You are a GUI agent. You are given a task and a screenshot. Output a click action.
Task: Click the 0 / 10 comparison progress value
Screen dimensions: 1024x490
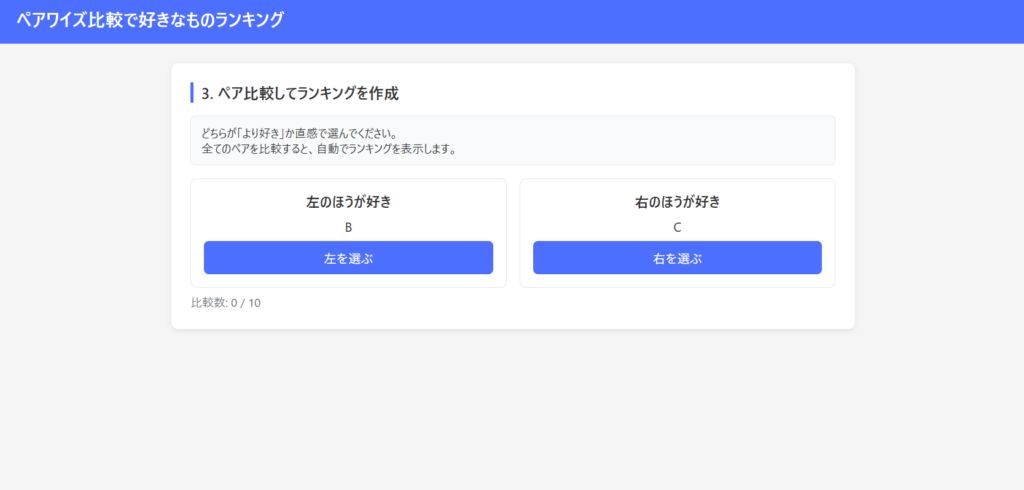point(246,303)
